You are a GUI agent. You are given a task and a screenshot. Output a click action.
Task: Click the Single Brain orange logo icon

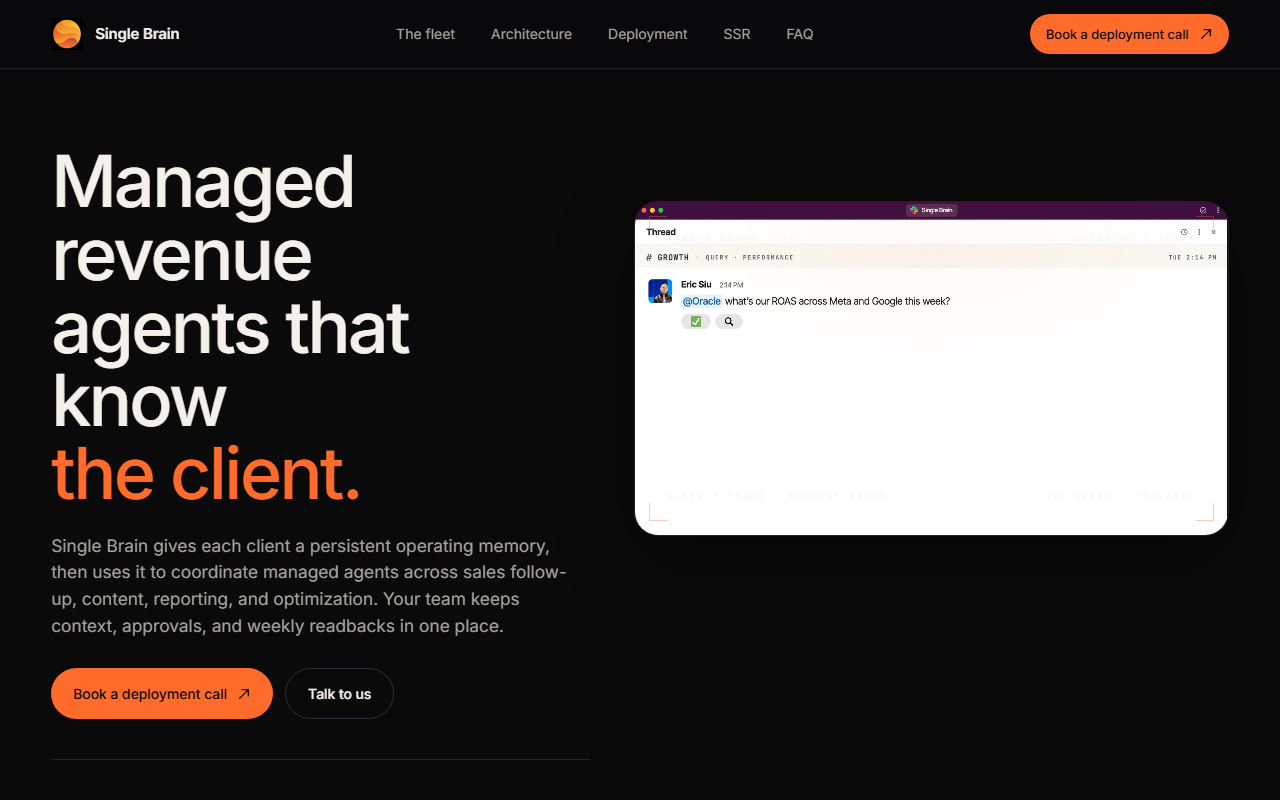(66, 34)
